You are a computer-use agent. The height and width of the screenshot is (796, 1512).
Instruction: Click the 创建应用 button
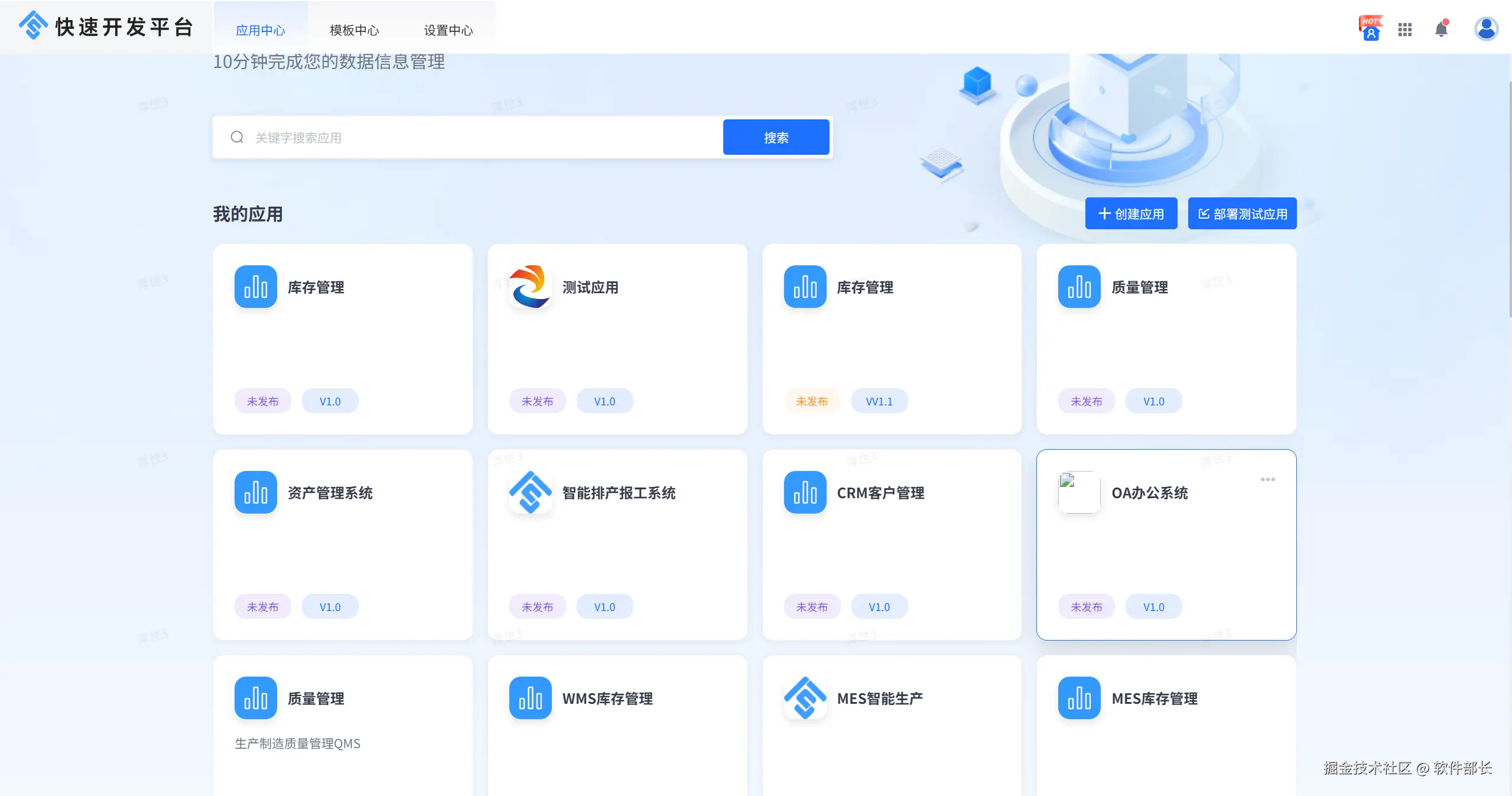[1131, 213]
